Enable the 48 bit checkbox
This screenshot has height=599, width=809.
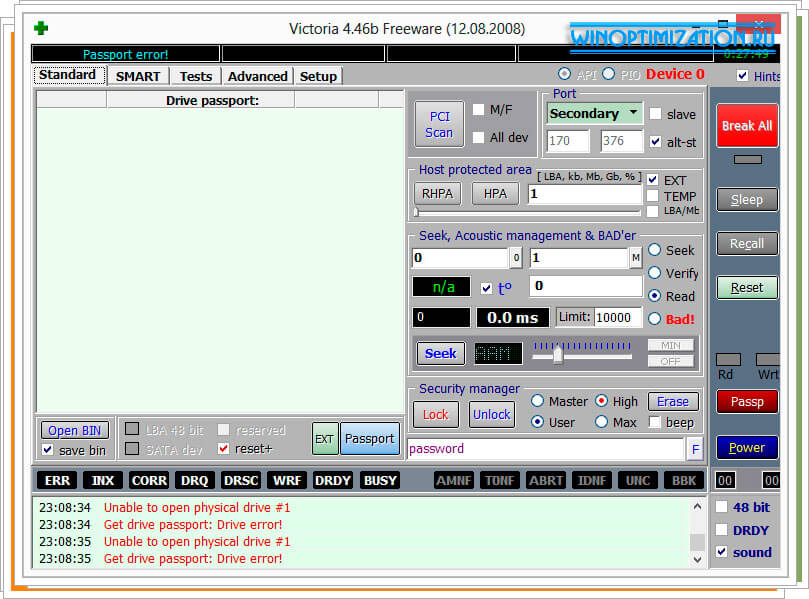pyautogui.click(x=721, y=507)
